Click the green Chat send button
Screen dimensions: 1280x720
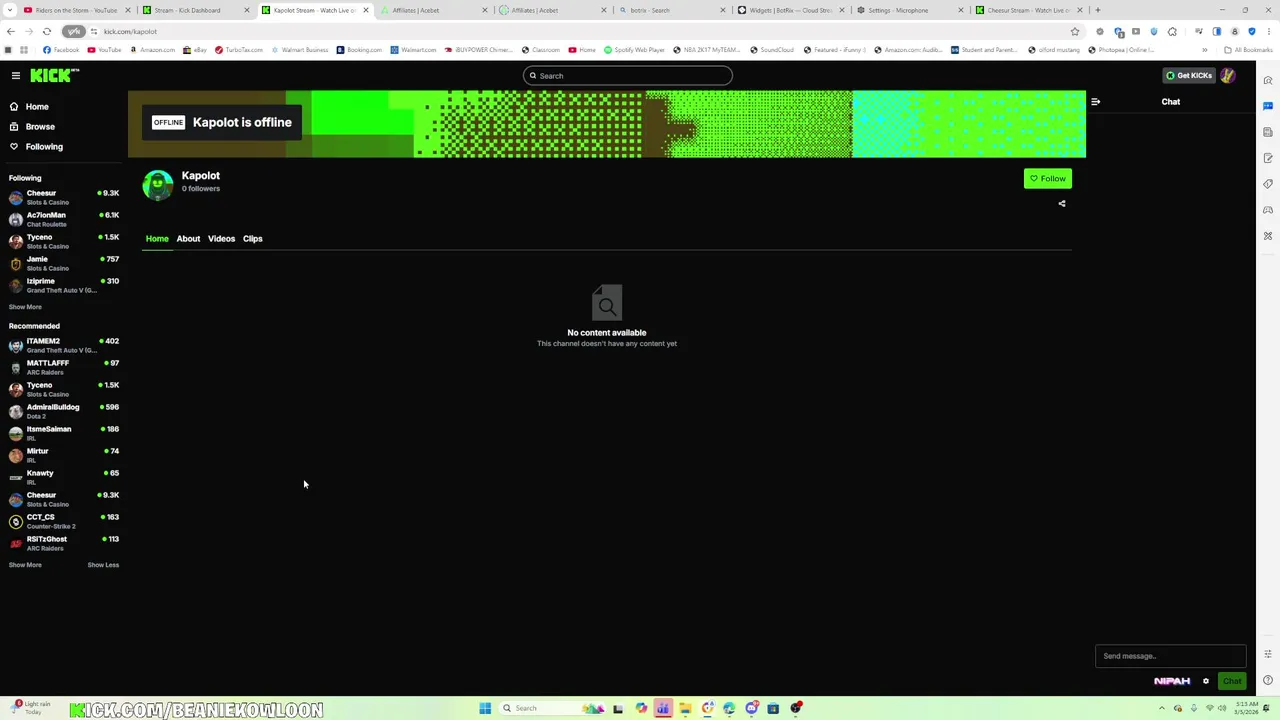[x=1232, y=682]
